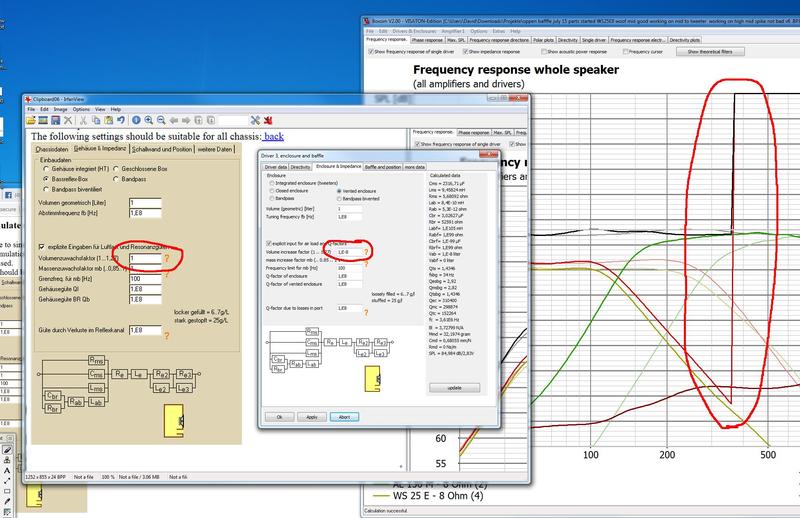This screenshot has width=800, height=518.
Task: Switch to the Driver data tab
Action: pos(274,168)
